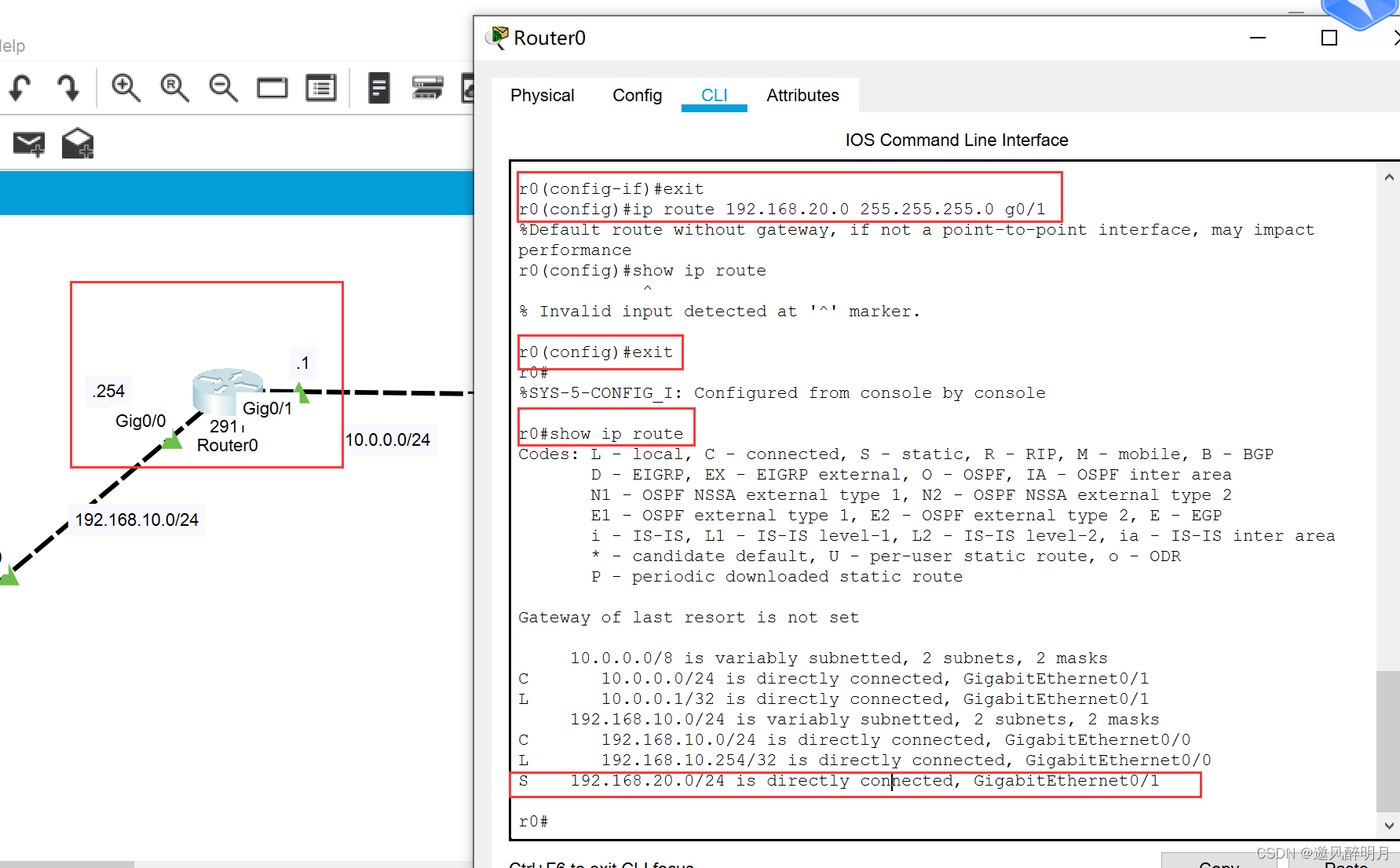The height and width of the screenshot is (868, 1400).
Task: Maximize the Router0 window
Action: point(1329,38)
